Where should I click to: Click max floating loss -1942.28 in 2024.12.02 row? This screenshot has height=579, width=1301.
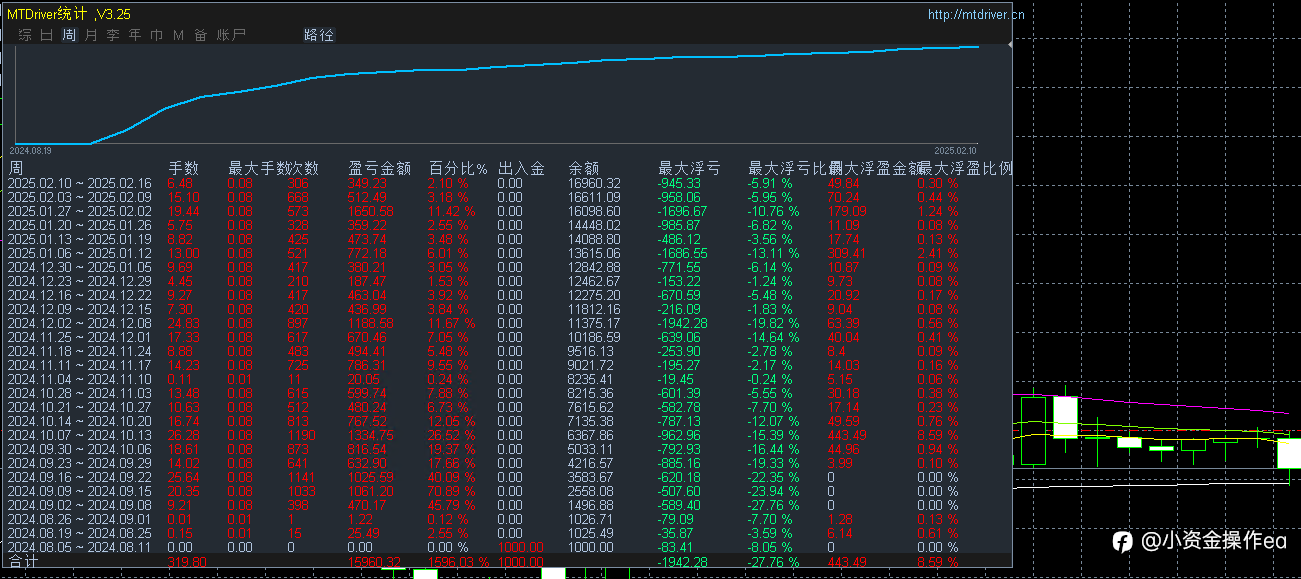[683, 323]
